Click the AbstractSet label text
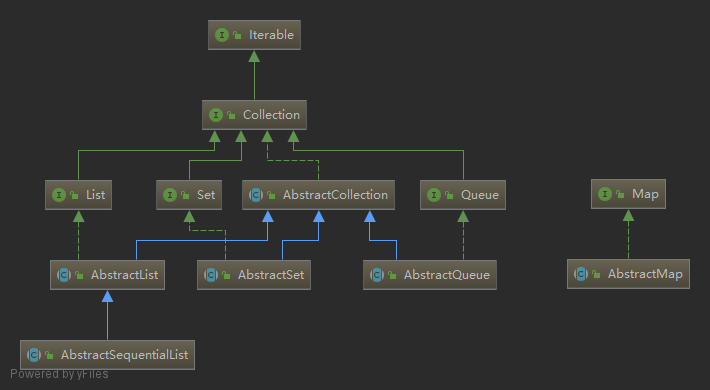The width and height of the screenshot is (710, 390). (x=271, y=275)
